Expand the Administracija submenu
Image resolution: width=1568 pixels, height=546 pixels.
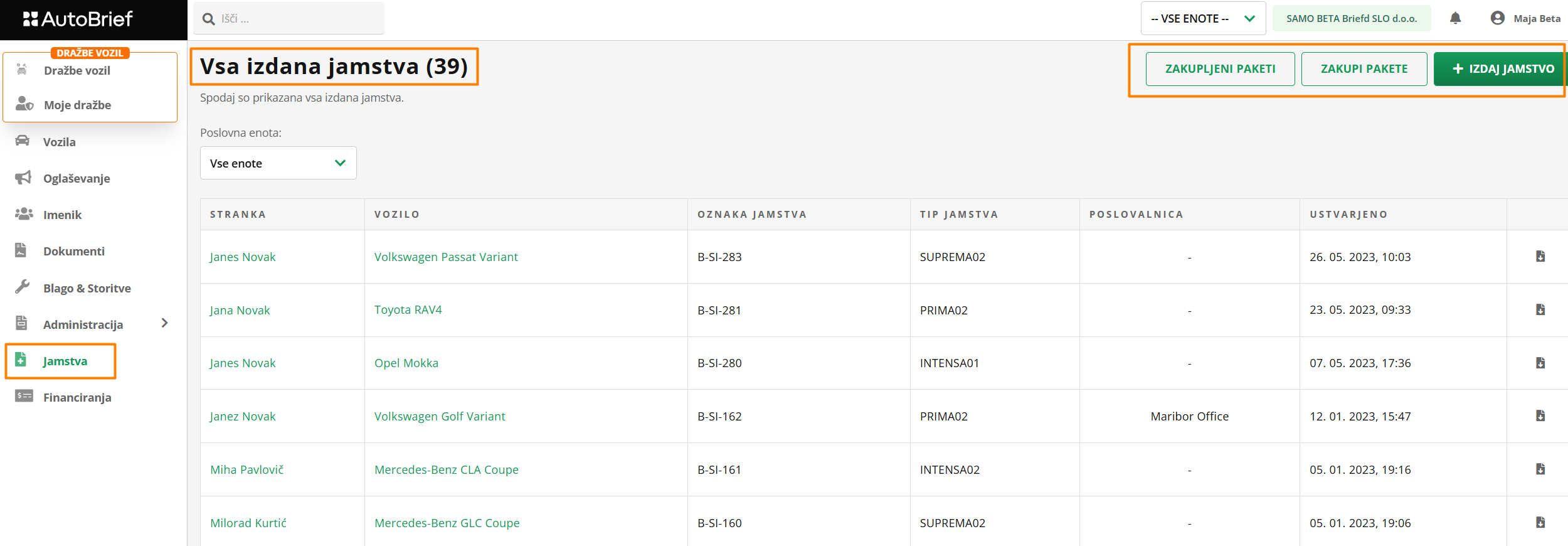click(x=164, y=324)
